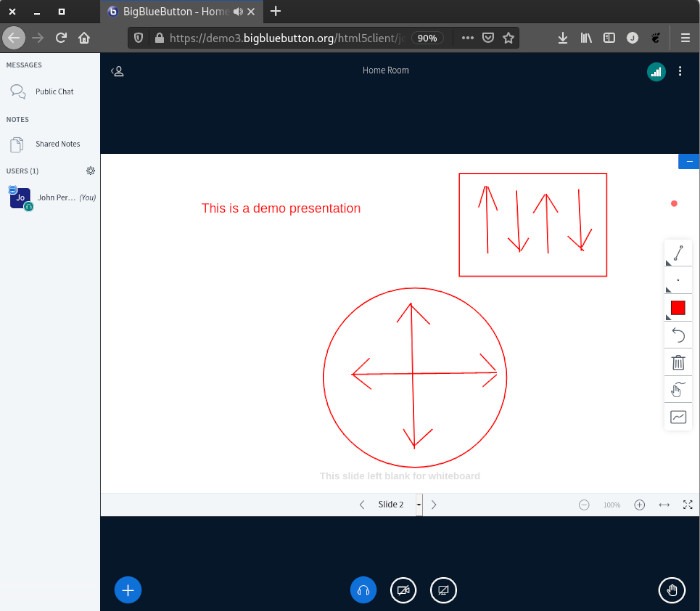Open tracking protection shield icon
This screenshot has width=700, height=611.
coord(138,38)
